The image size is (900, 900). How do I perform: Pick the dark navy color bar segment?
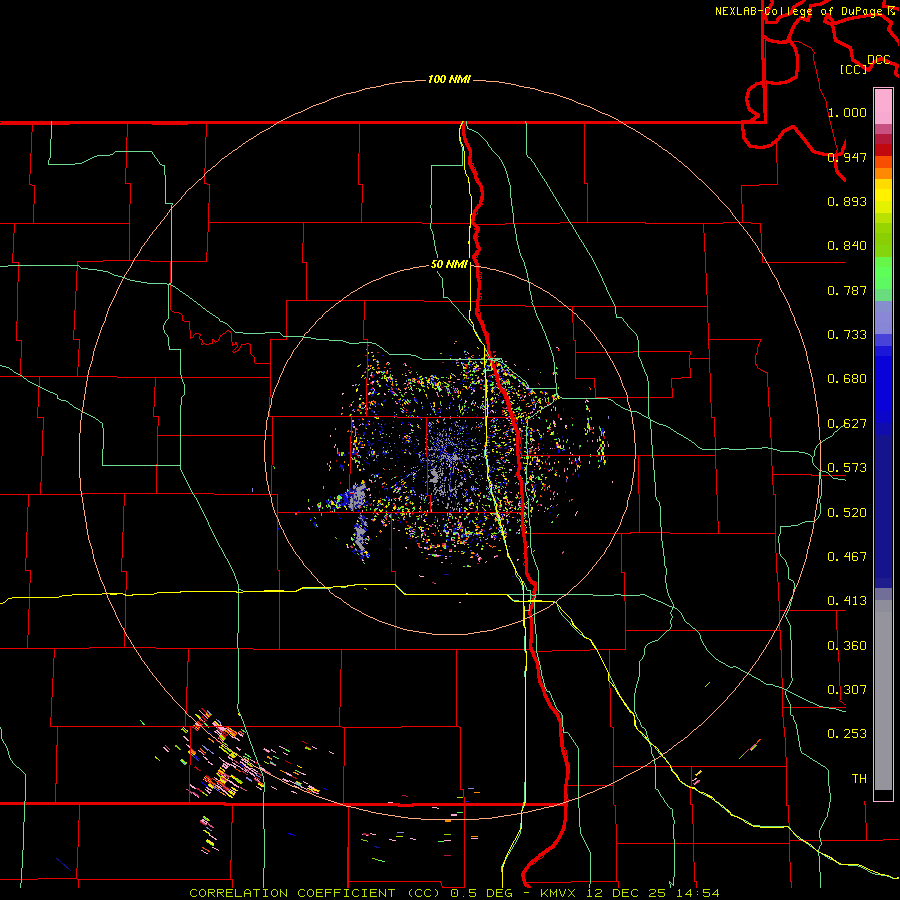(883, 511)
